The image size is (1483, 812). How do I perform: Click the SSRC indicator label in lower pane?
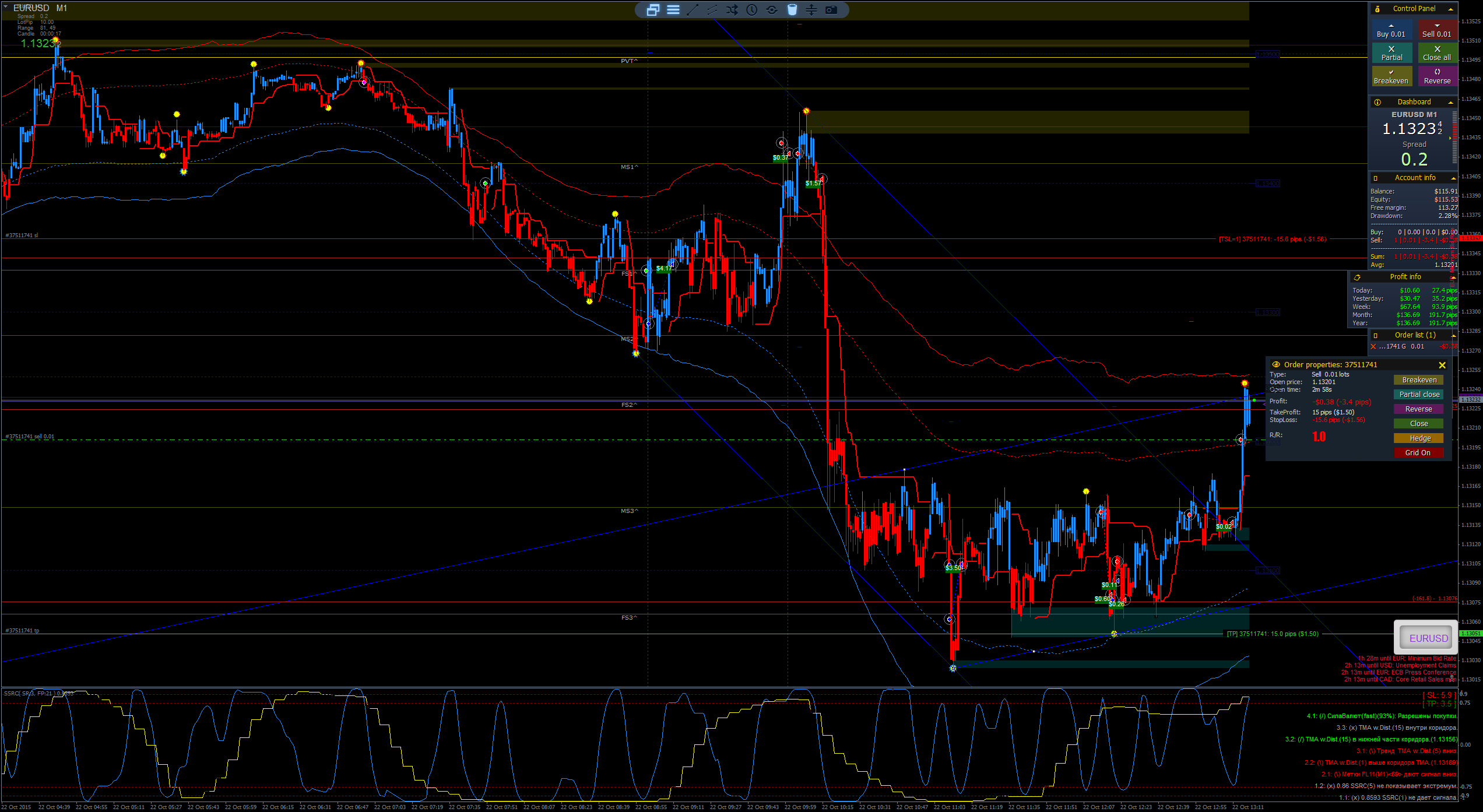tap(38, 693)
